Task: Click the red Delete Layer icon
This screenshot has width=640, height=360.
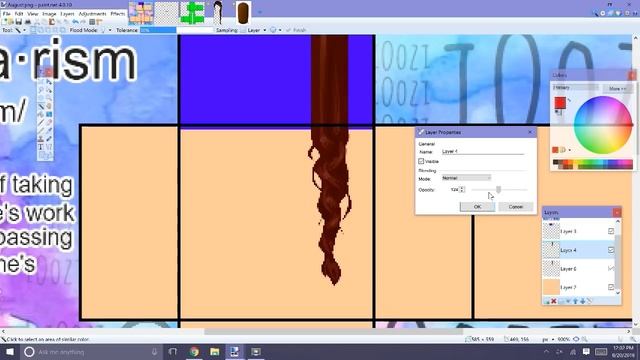Action: tap(553, 301)
